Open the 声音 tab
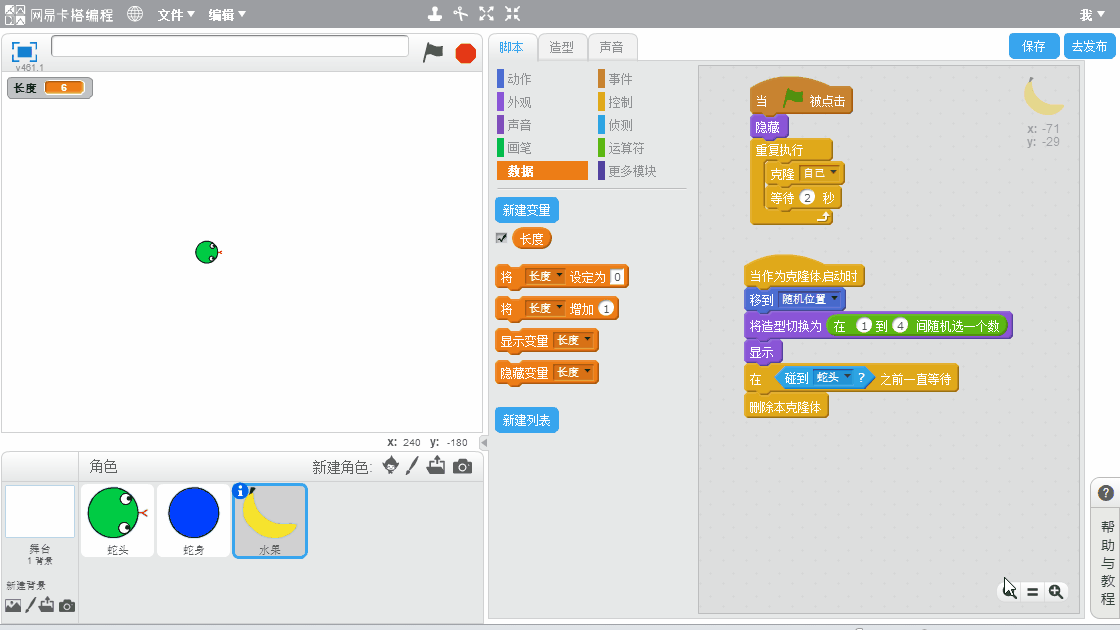This screenshot has height=630, width=1120. [x=612, y=47]
